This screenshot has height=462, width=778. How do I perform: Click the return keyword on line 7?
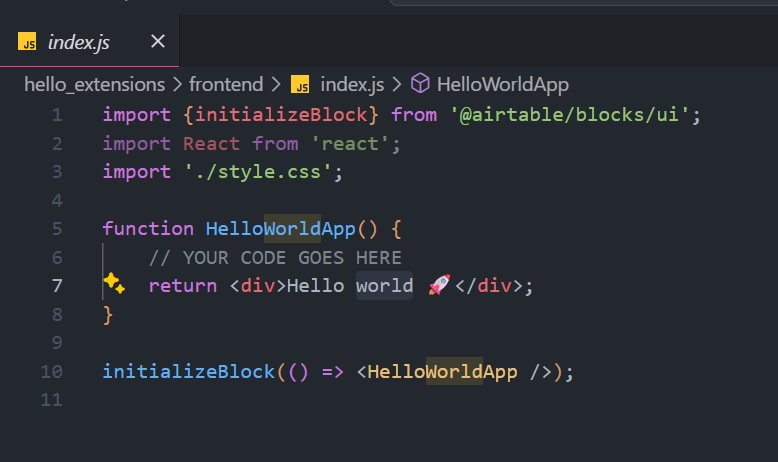pyautogui.click(x=183, y=286)
